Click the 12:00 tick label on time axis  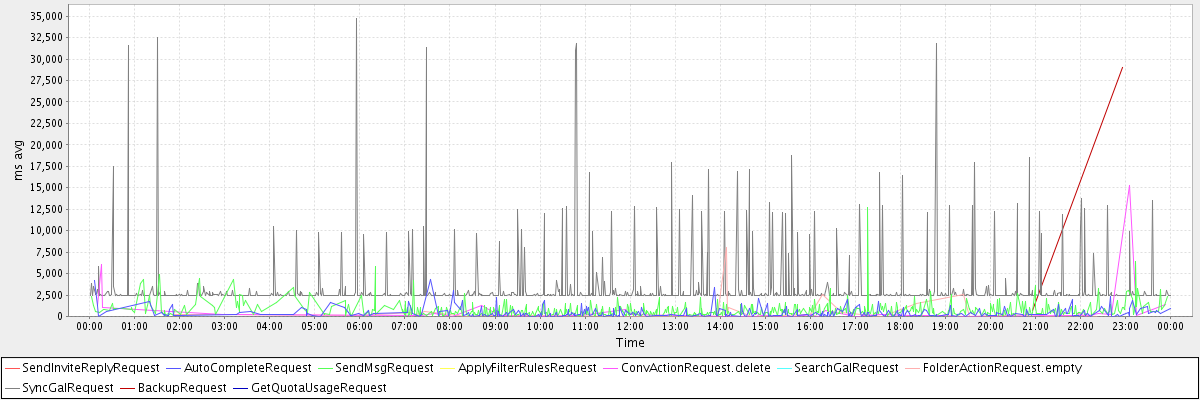(630, 326)
